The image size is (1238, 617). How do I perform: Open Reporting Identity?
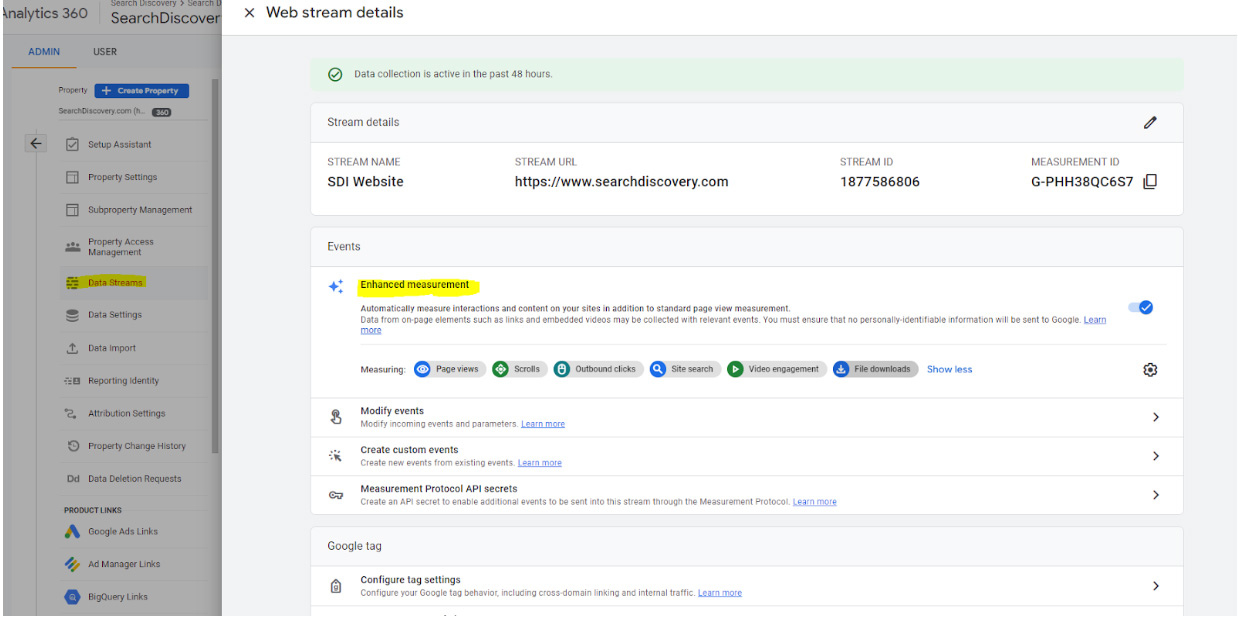coord(123,381)
